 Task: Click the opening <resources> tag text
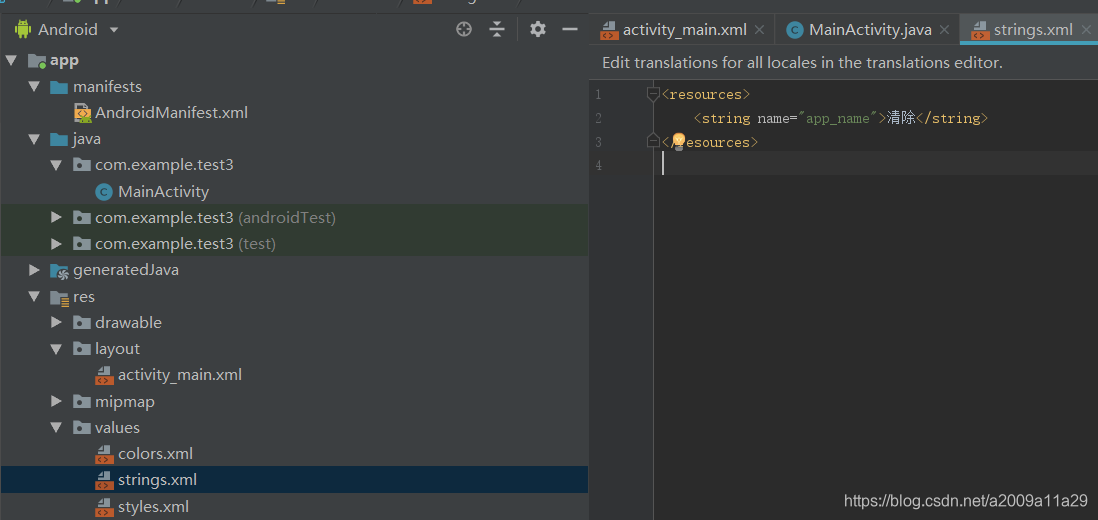[706, 94]
